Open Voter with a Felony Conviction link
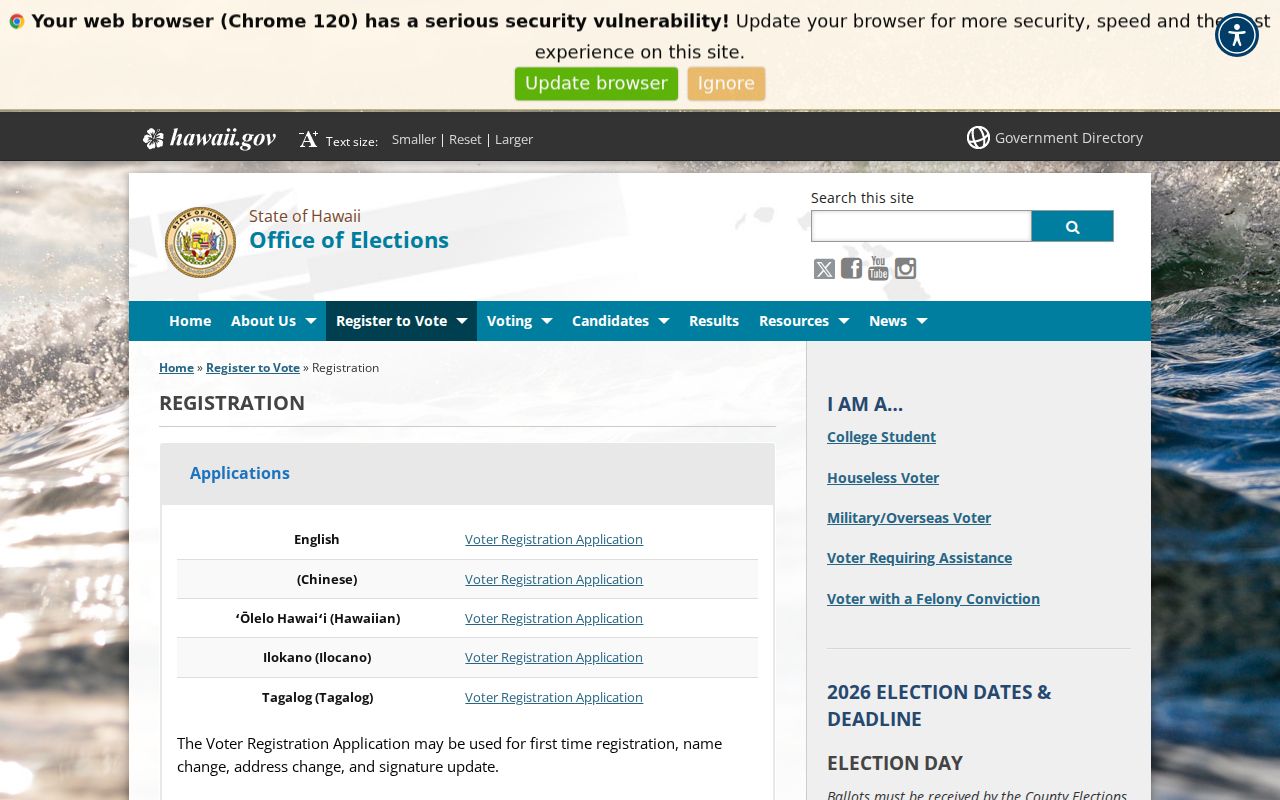 (933, 599)
